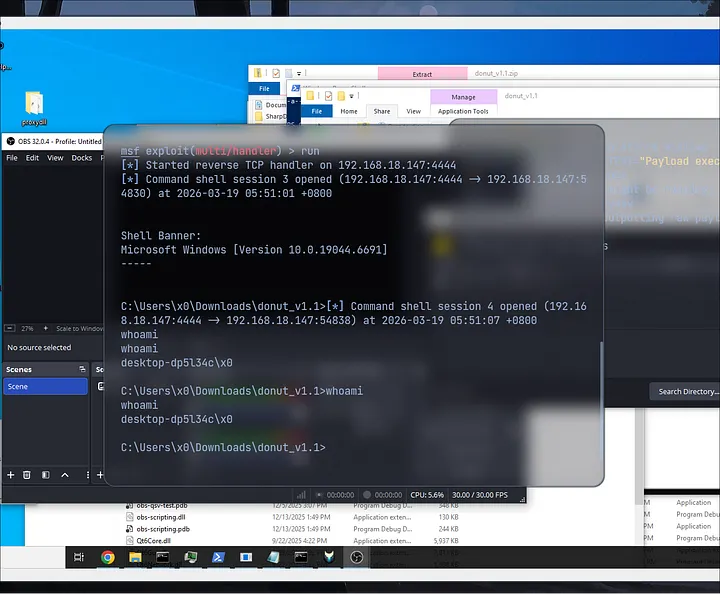Click the OBS logo in the title bar
The image size is (720, 594).
point(11,141)
